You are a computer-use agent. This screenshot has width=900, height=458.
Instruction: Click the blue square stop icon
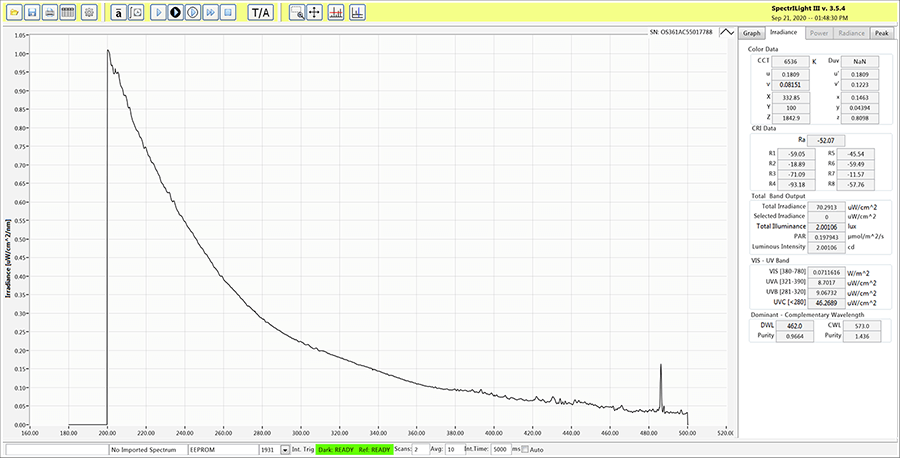pos(228,12)
